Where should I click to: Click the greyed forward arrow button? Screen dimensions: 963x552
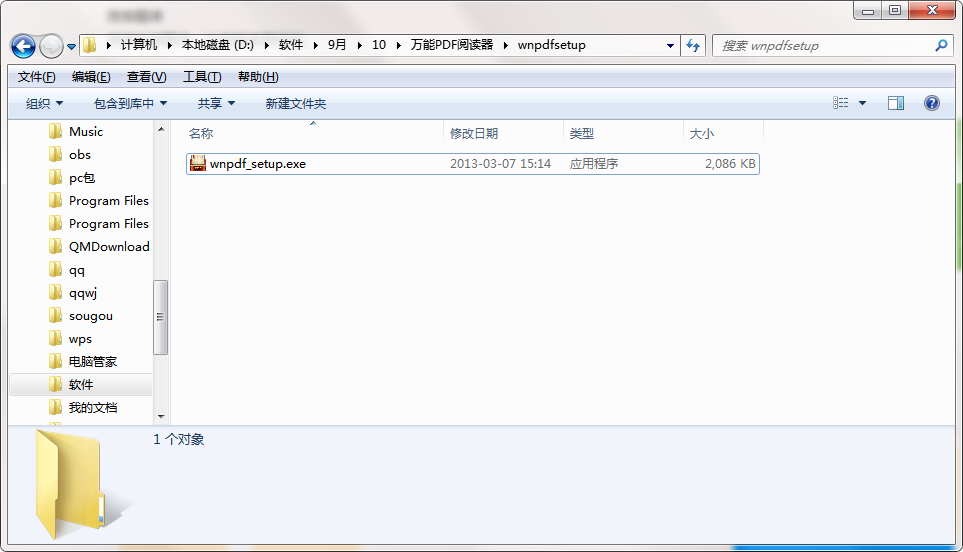tap(51, 46)
